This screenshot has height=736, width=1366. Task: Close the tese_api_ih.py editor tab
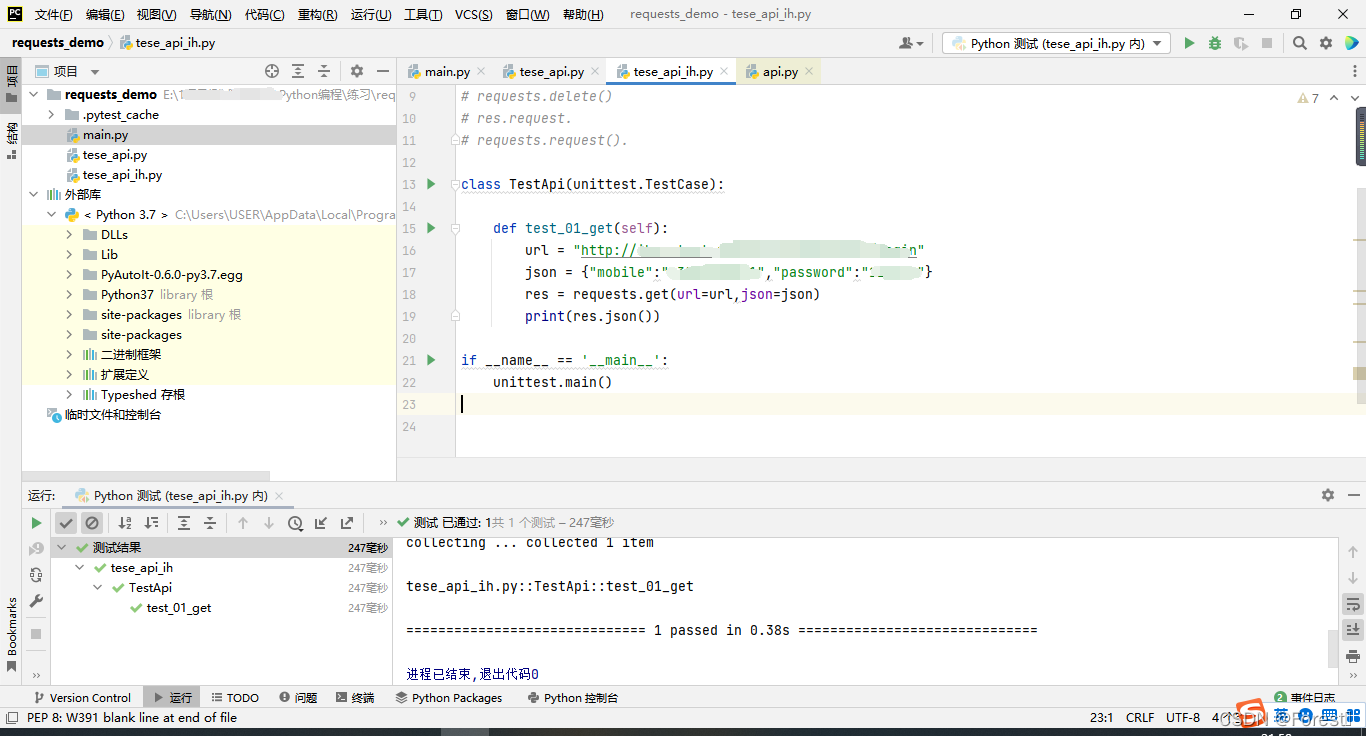[723, 71]
